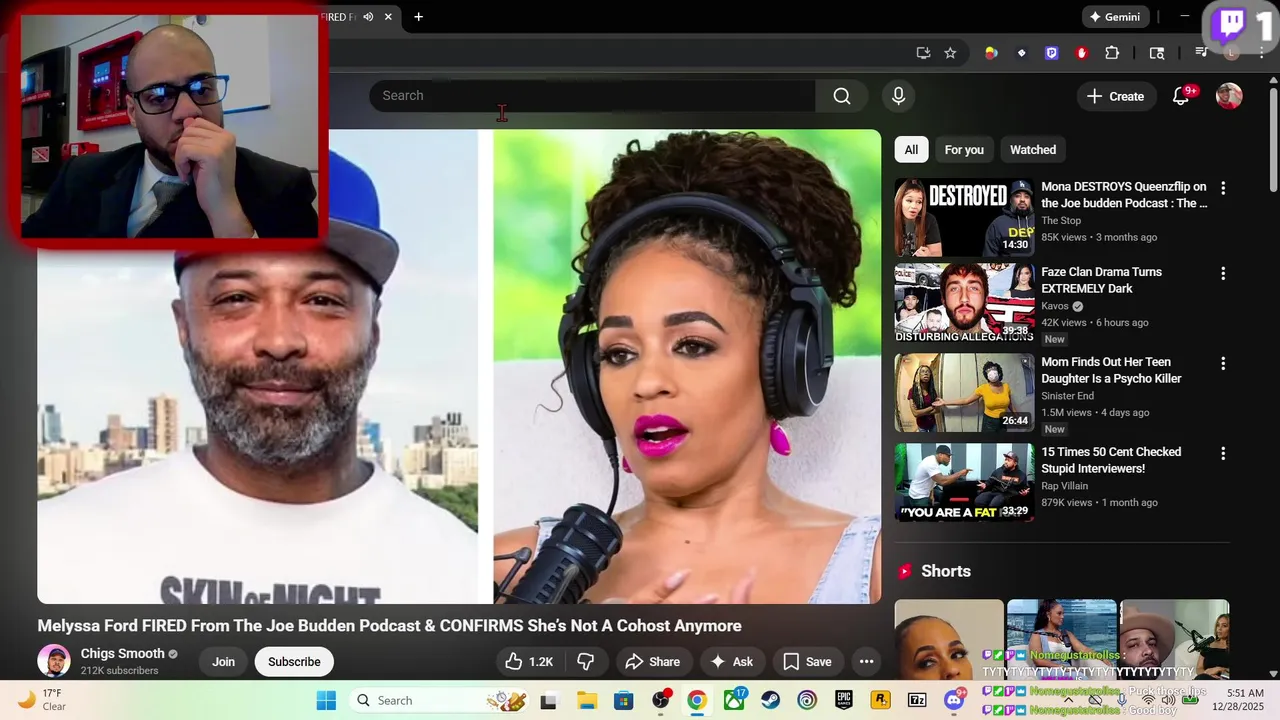
Task: Open 15 Times 50 Cent video thumbnail
Action: tap(964, 483)
